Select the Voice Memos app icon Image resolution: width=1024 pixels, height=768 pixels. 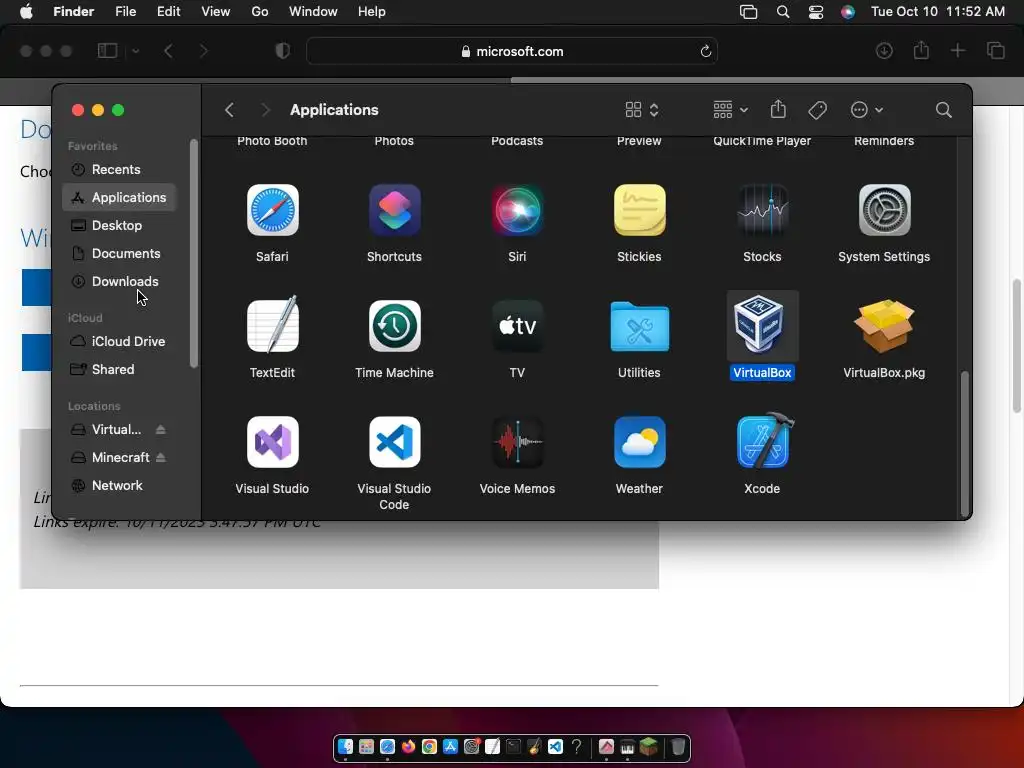tap(517, 442)
